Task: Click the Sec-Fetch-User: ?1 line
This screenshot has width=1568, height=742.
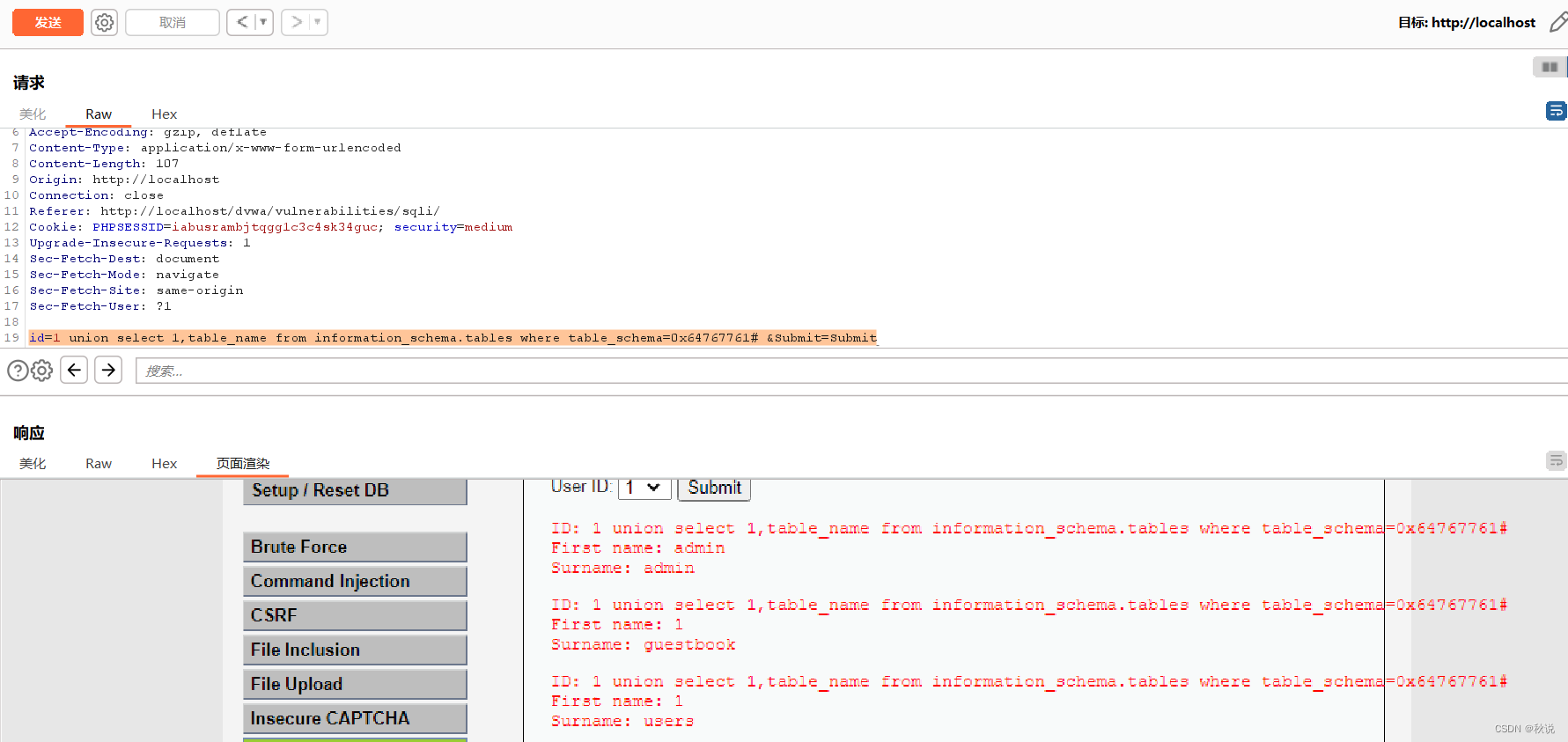Action: pos(100,306)
